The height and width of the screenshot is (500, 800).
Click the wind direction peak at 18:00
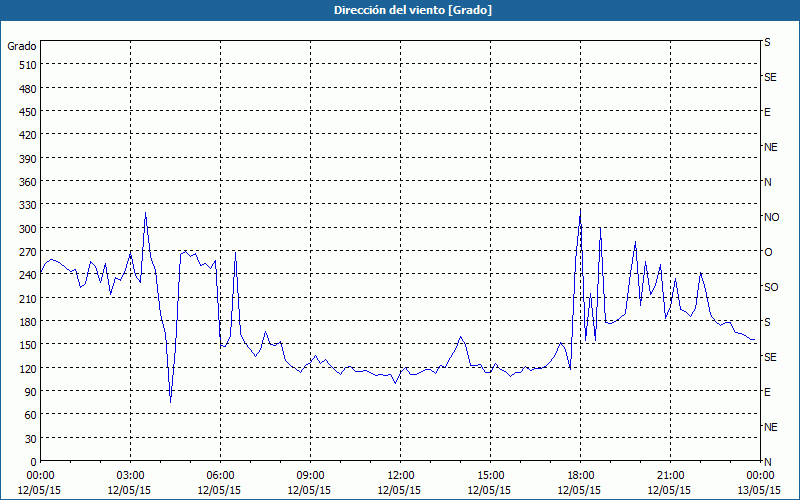pyautogui.click(x=580, y=210)
